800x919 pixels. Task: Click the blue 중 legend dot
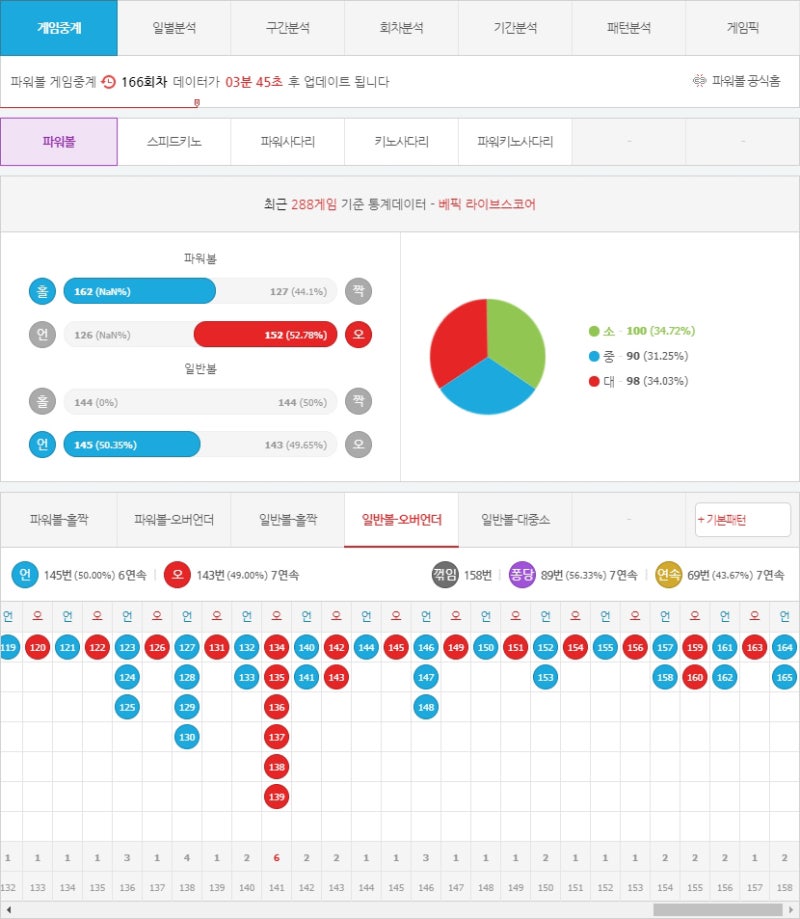pos(594,356)
